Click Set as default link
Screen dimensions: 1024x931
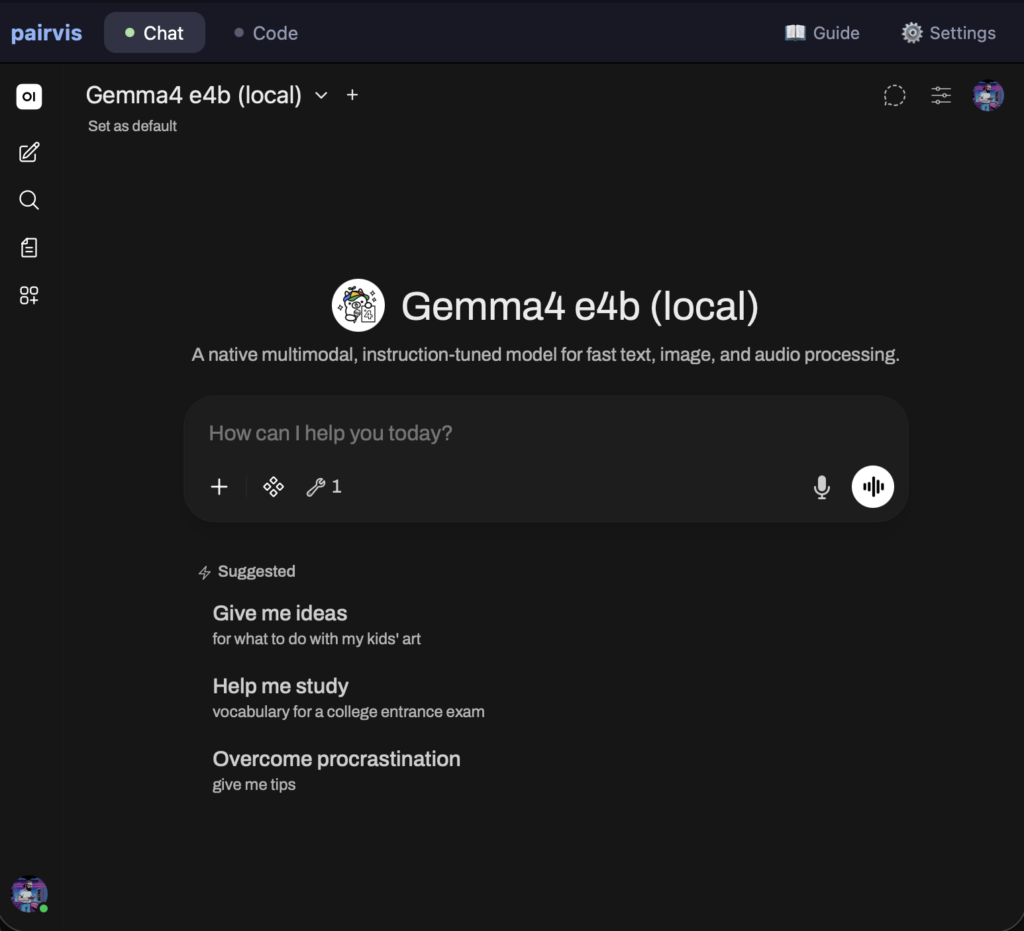point(133,126)
